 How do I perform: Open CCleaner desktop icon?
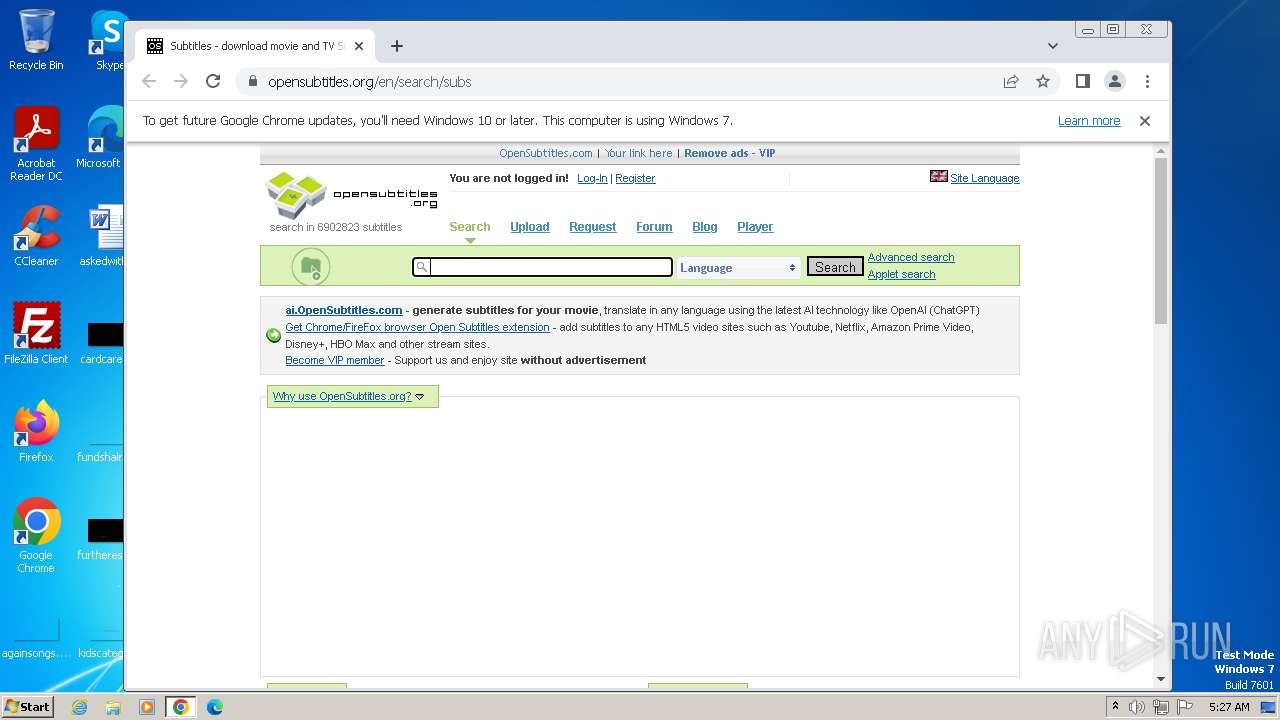pyautogui.click(x=36, y=236)
